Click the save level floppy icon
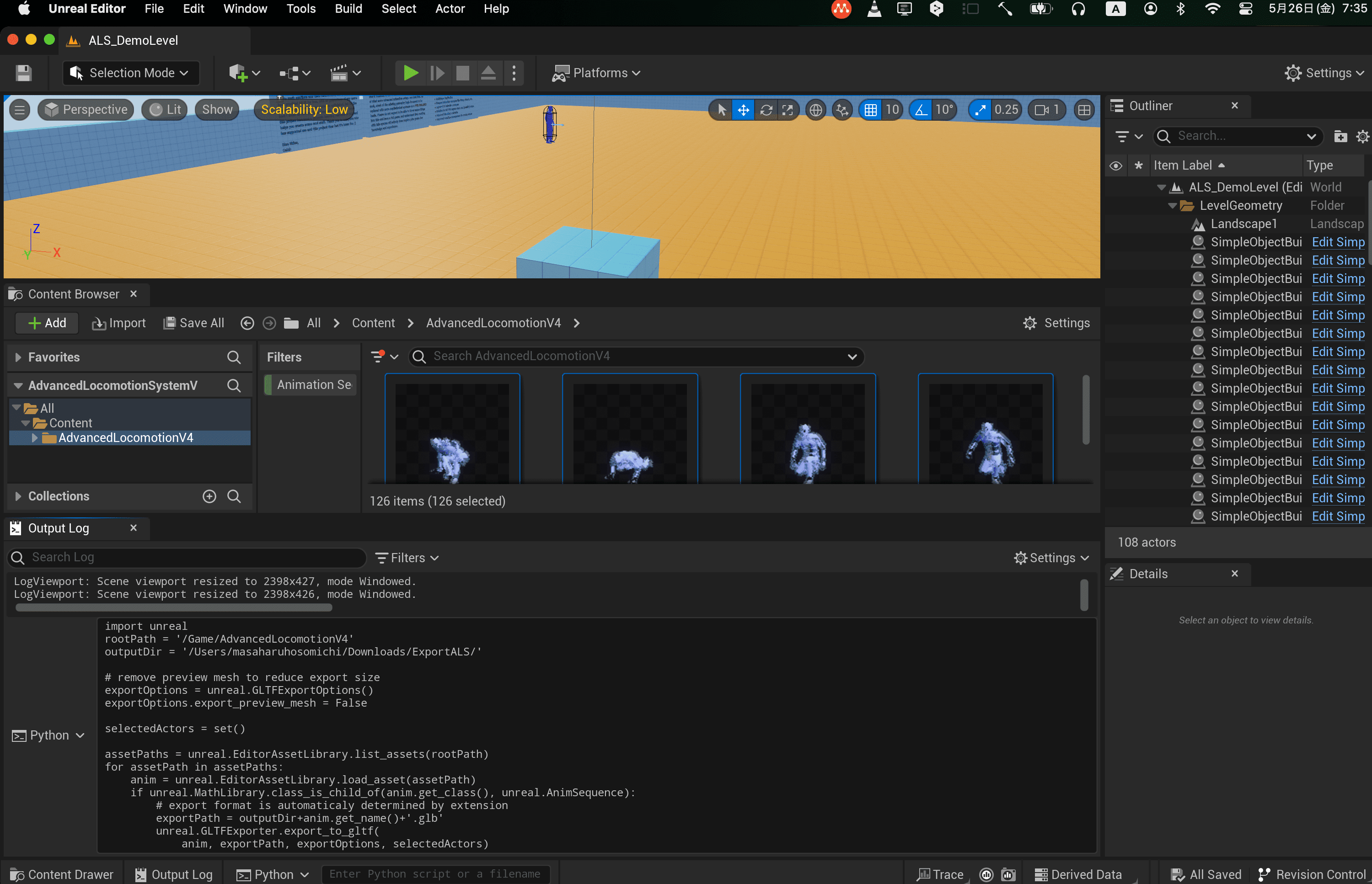 [23, 73]
